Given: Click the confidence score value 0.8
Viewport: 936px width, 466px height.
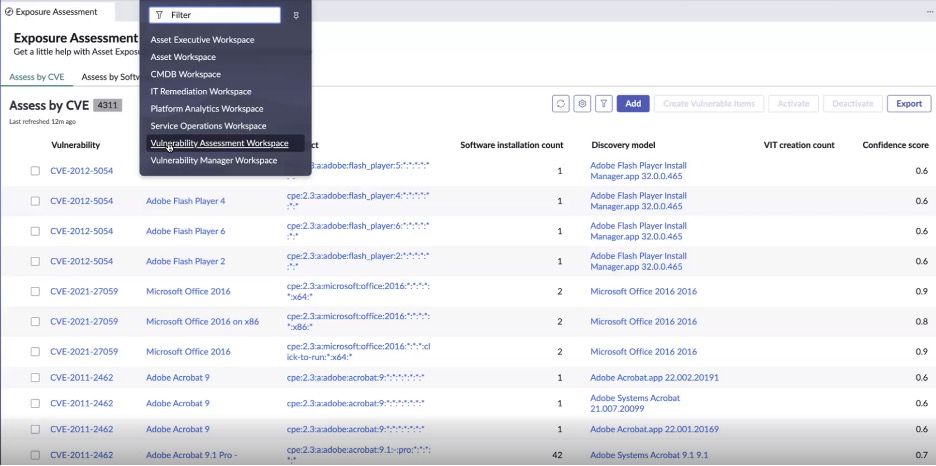Looking at the screenshot, I should [922, 322].
